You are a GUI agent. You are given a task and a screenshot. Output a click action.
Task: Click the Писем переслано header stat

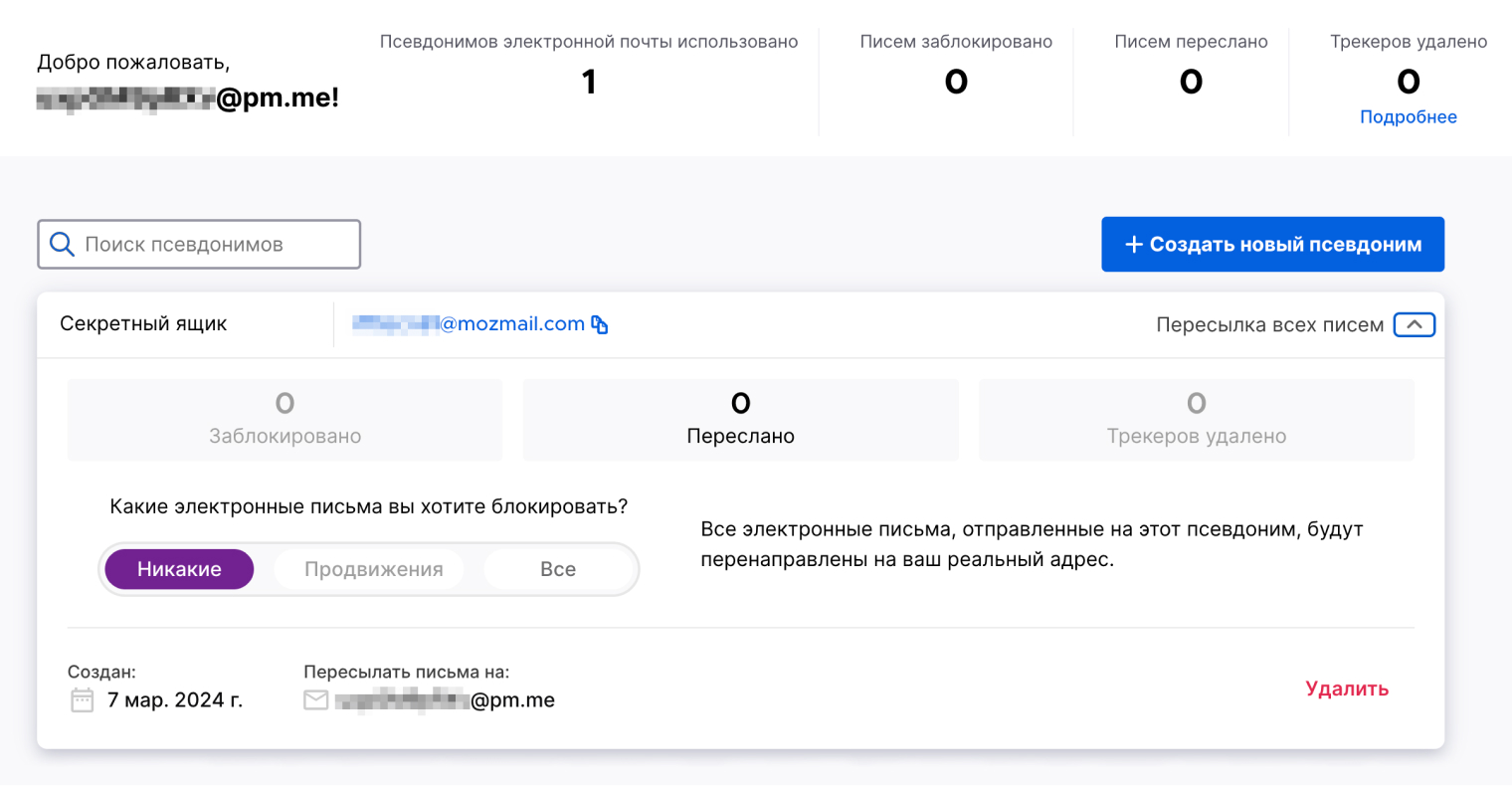[1191, 66]
